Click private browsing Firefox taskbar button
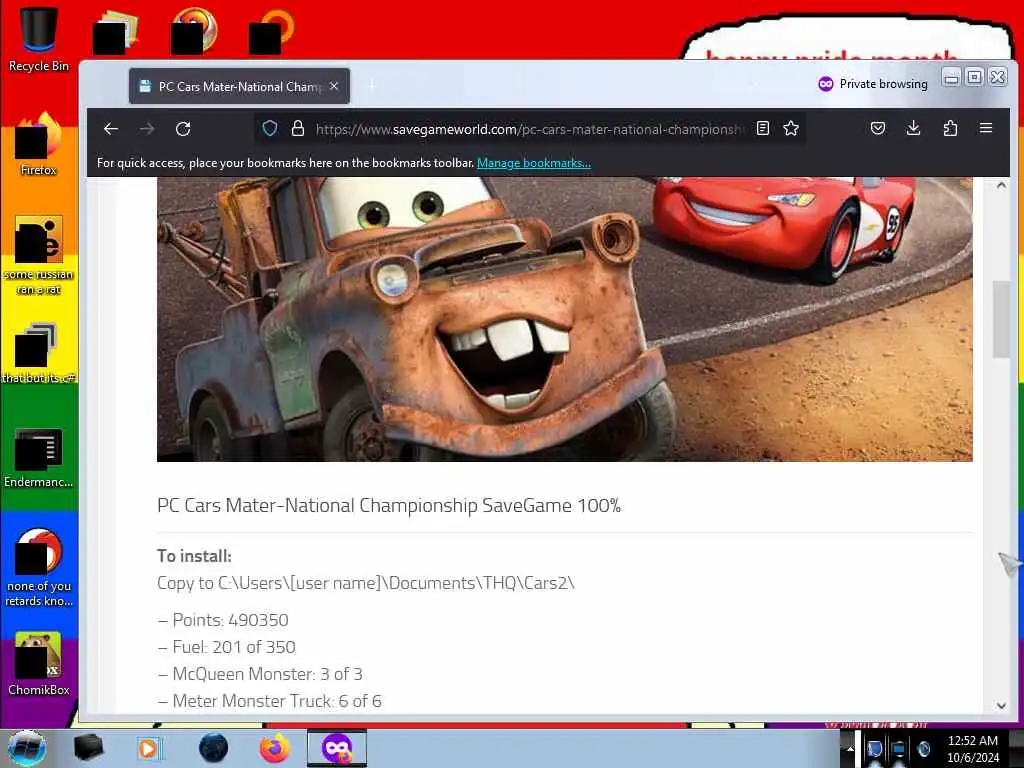Image resolution: width=1024 pixels, height=768 pixels. (x=337, y=748)
